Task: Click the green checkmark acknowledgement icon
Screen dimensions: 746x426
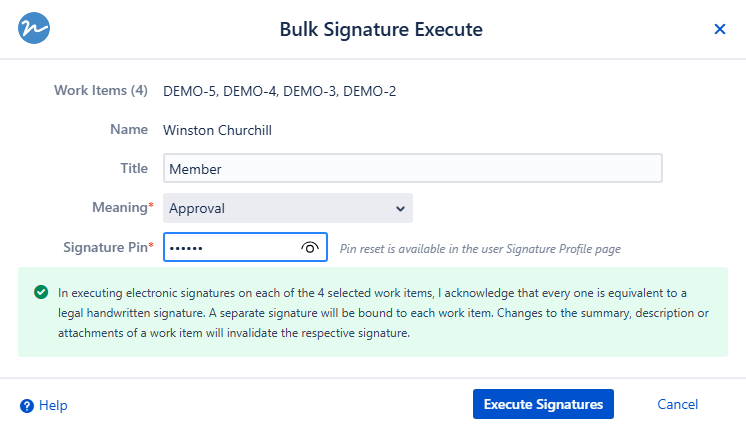Action: tap(41, 292)
